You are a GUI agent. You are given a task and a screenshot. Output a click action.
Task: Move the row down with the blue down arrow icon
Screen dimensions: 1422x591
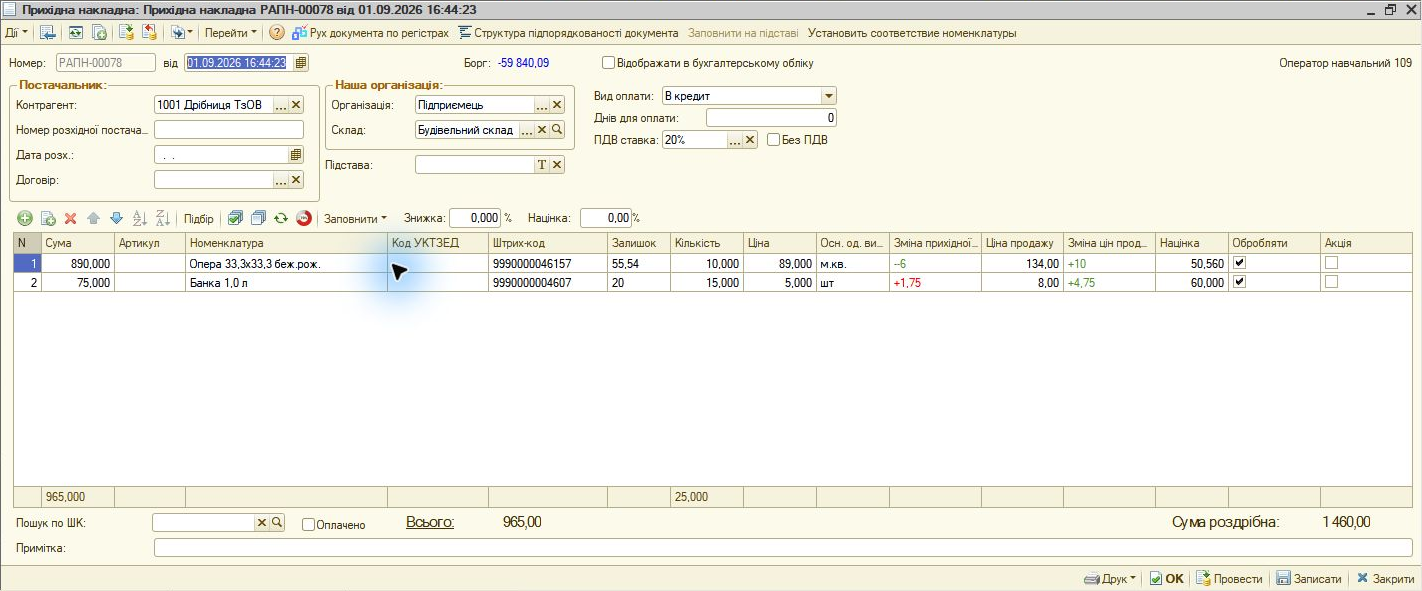coord(116,218)
